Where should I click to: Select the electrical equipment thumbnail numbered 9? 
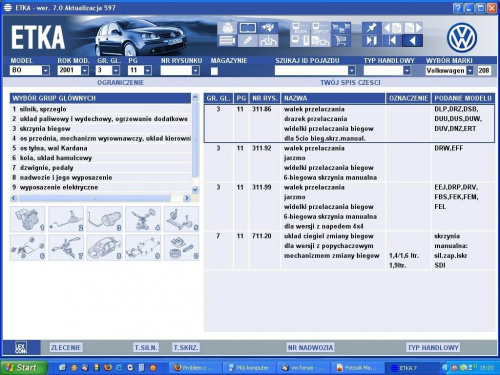pyautogui.click(x=143, y=247)
